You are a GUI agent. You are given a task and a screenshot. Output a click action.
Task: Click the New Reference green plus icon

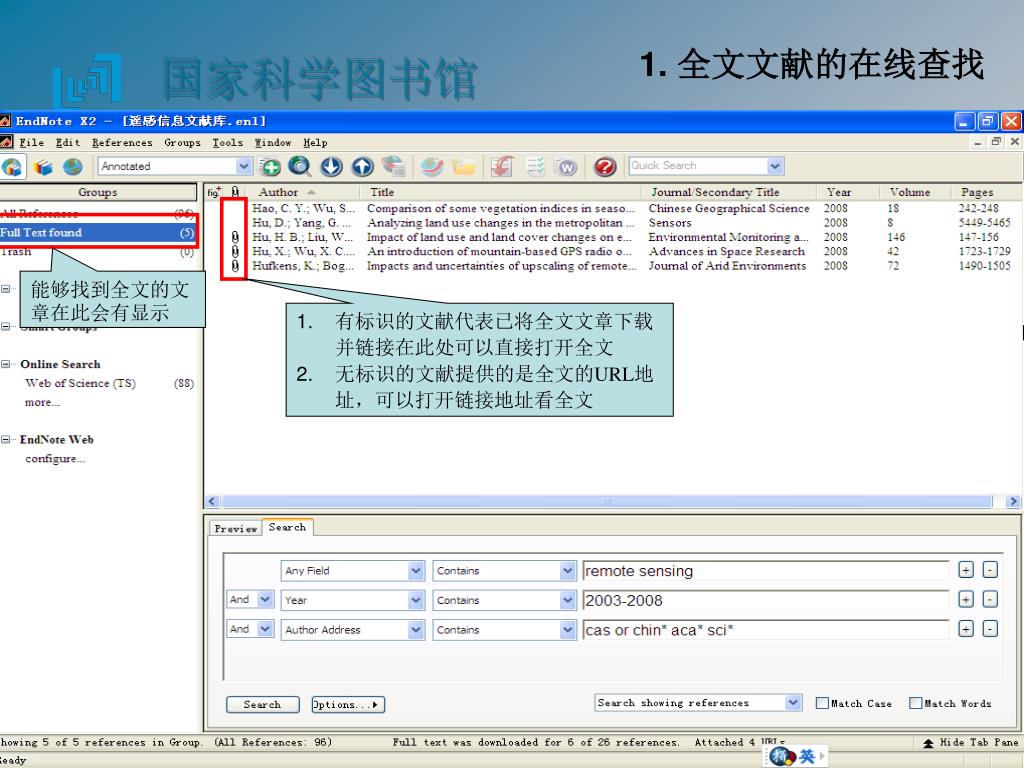(270, 167)
